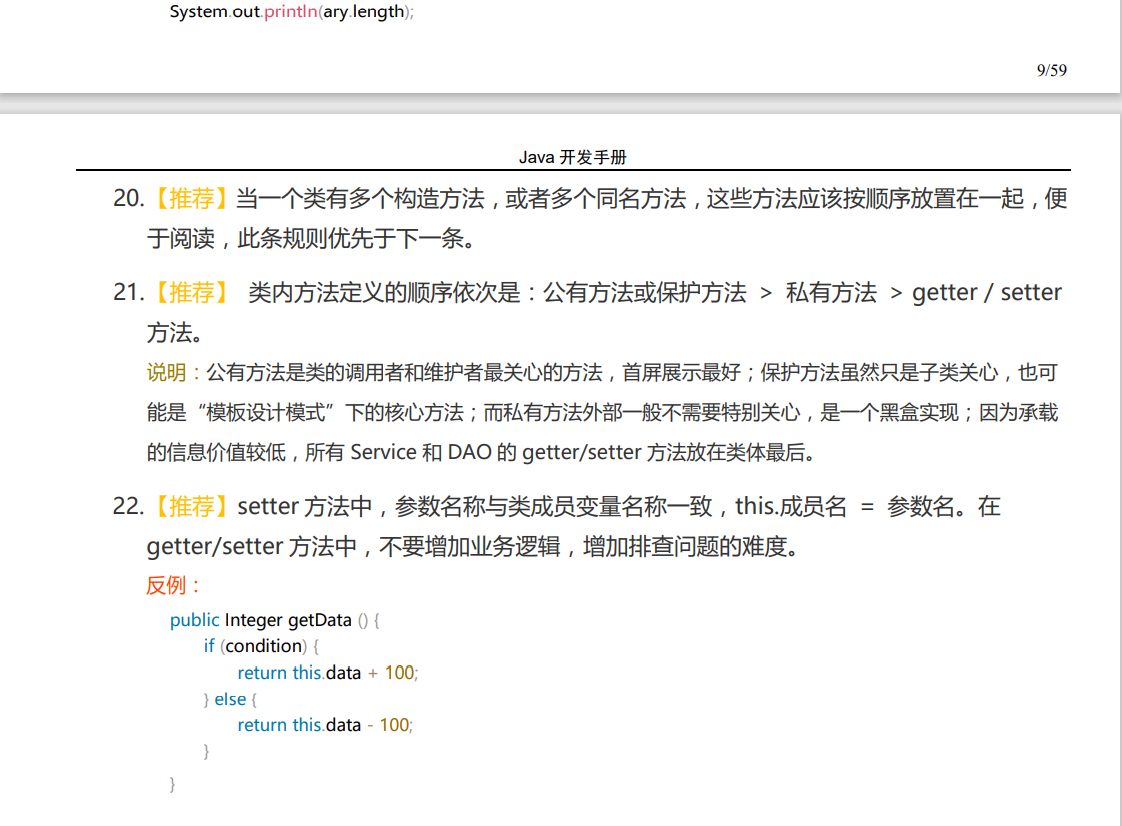Image resolution: width=1122 pixels, height=826 pixels.
Task: Click the 【推荐】 tag of rule 20
Action: (x=192, y=198)
